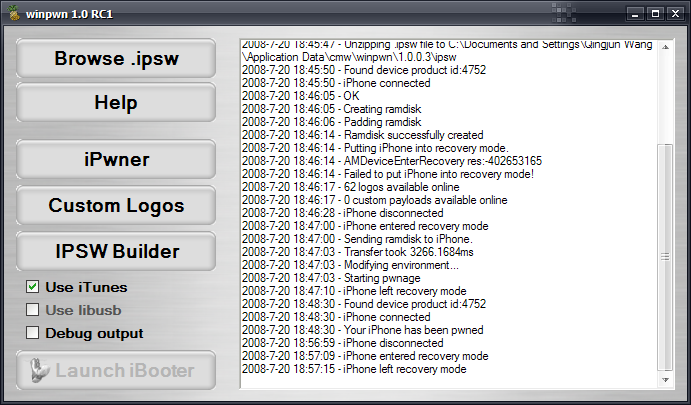Select the 'Transfer took 3266.1684ms' log line
Viewport: 691px width, 405px height.
click(358, 252)
